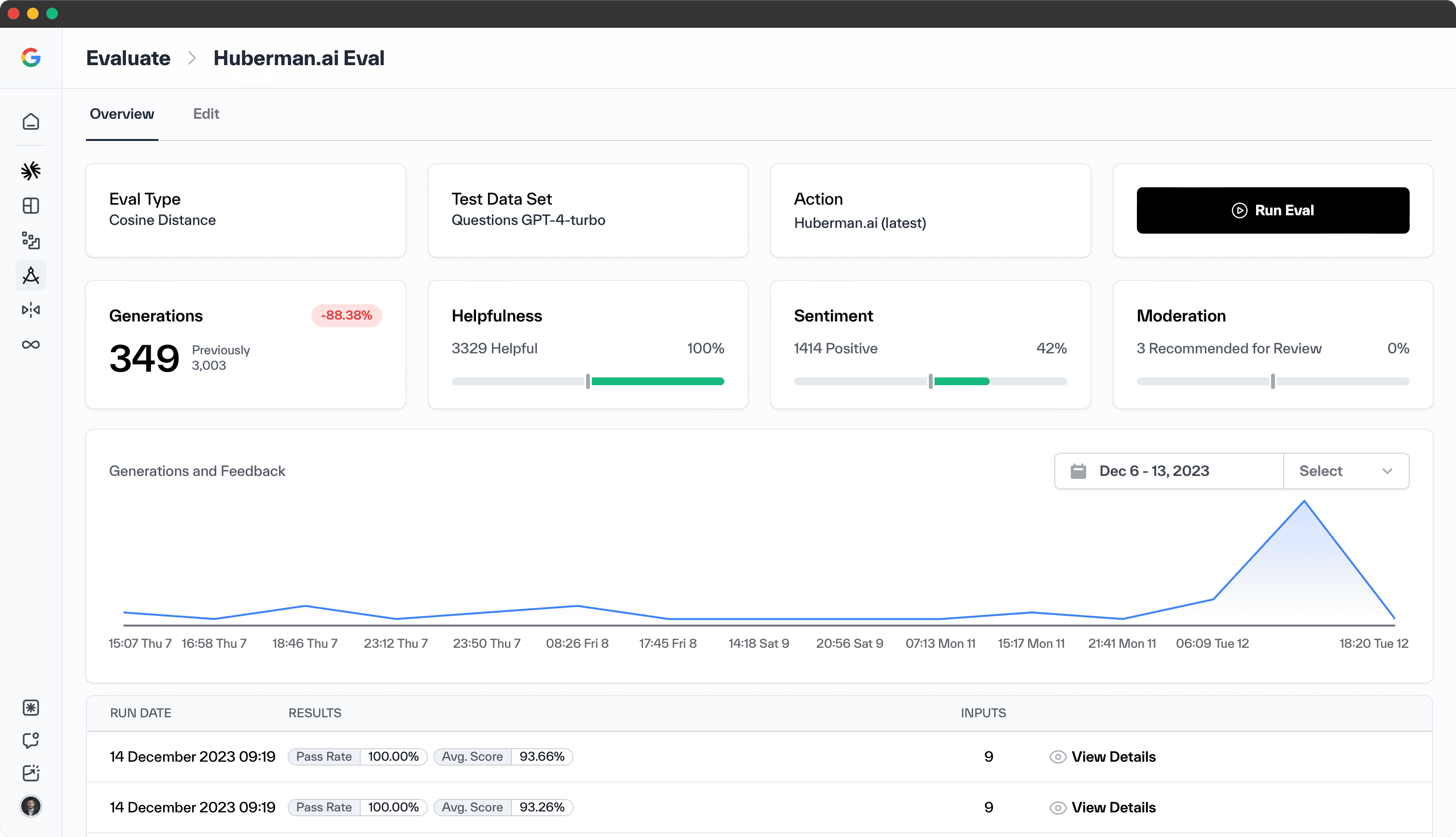Open the Overview tab
The height and width of the screenshot is (837, 1456).
[x=122, y=114]
